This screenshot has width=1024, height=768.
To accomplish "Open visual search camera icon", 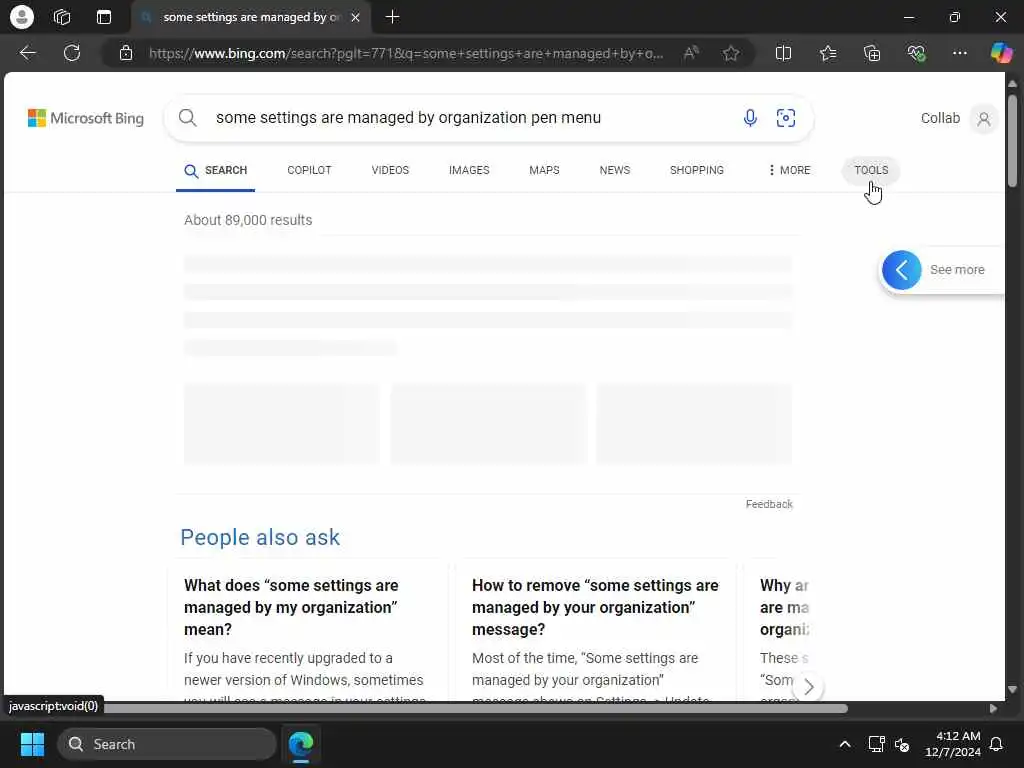I will [786, 118].
